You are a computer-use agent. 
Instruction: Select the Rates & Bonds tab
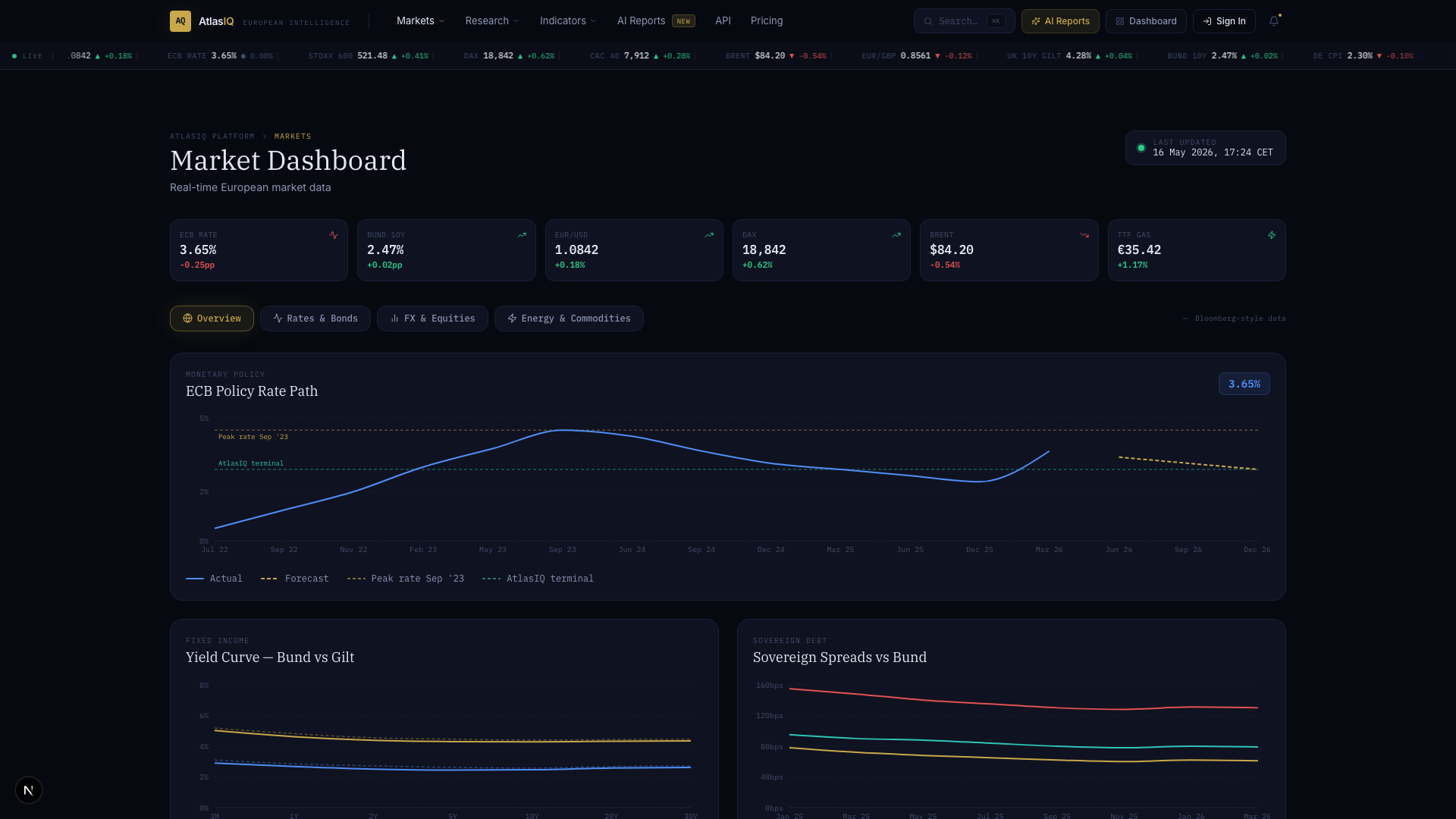[315, 318]
